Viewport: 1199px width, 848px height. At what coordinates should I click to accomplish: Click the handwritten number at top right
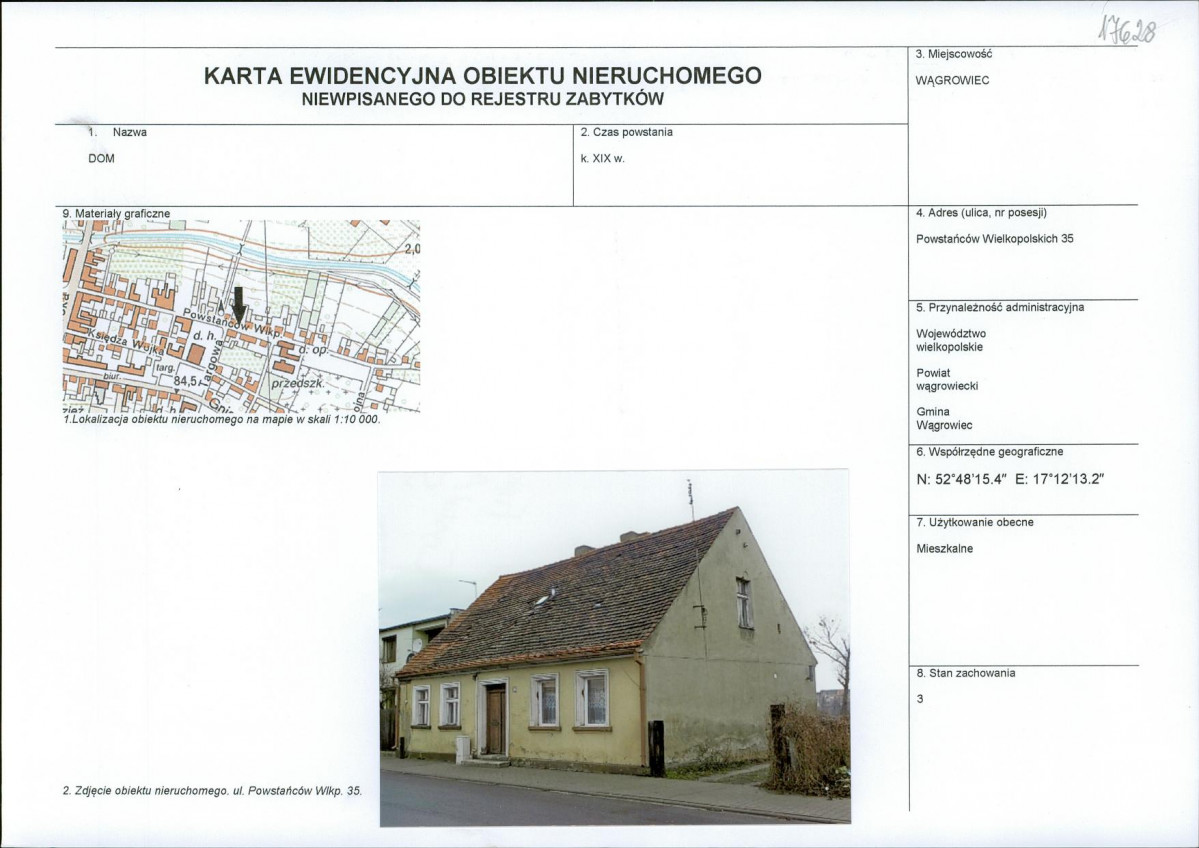[1126, 30]
